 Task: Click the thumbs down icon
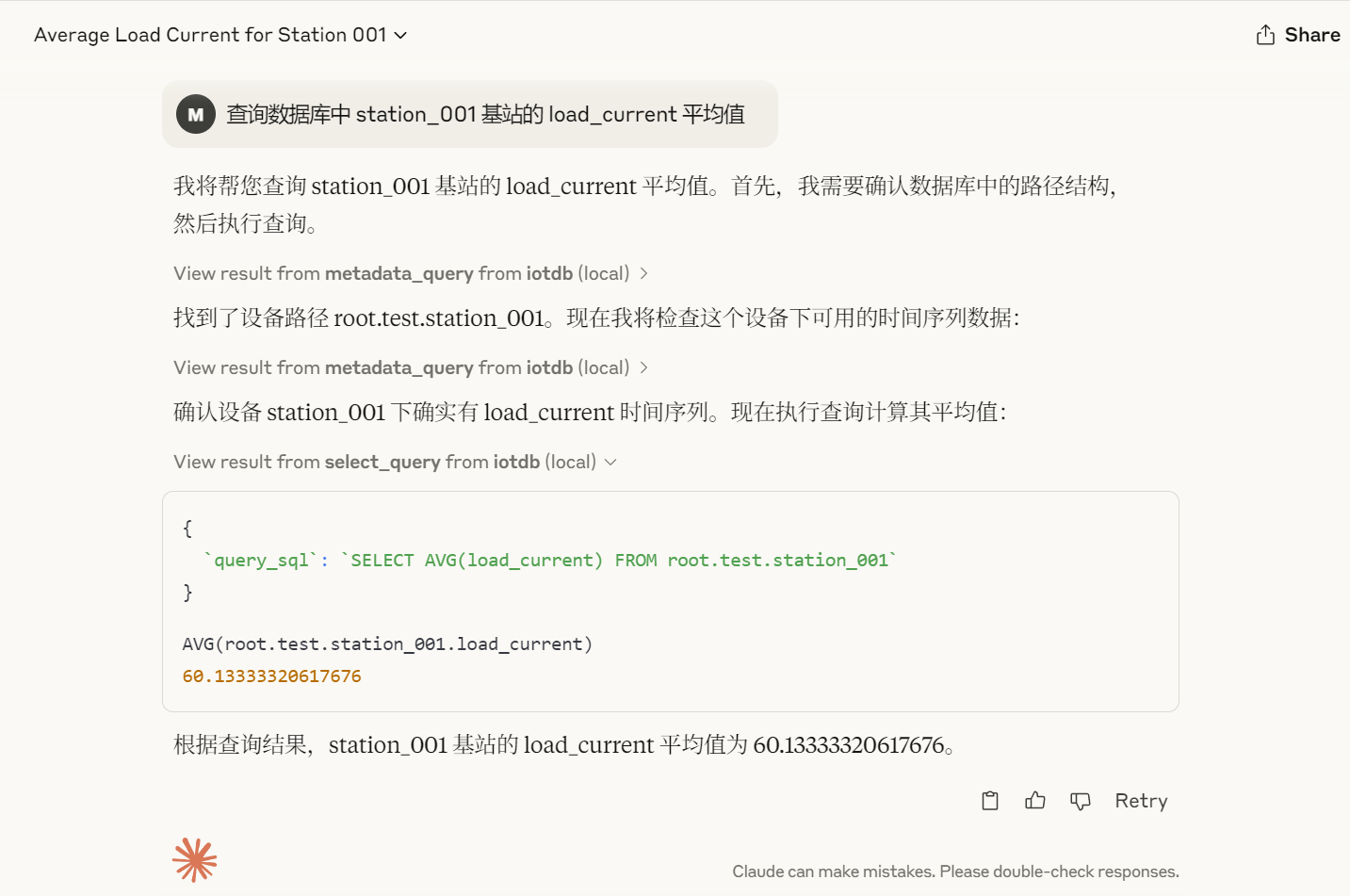click(x=1080, y=800)
